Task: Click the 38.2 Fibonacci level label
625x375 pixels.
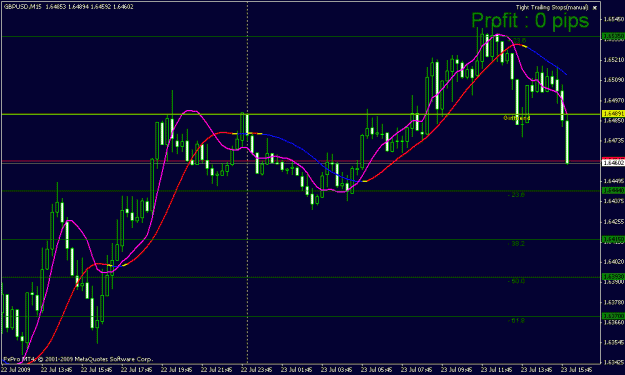Action: coord(517,243)
